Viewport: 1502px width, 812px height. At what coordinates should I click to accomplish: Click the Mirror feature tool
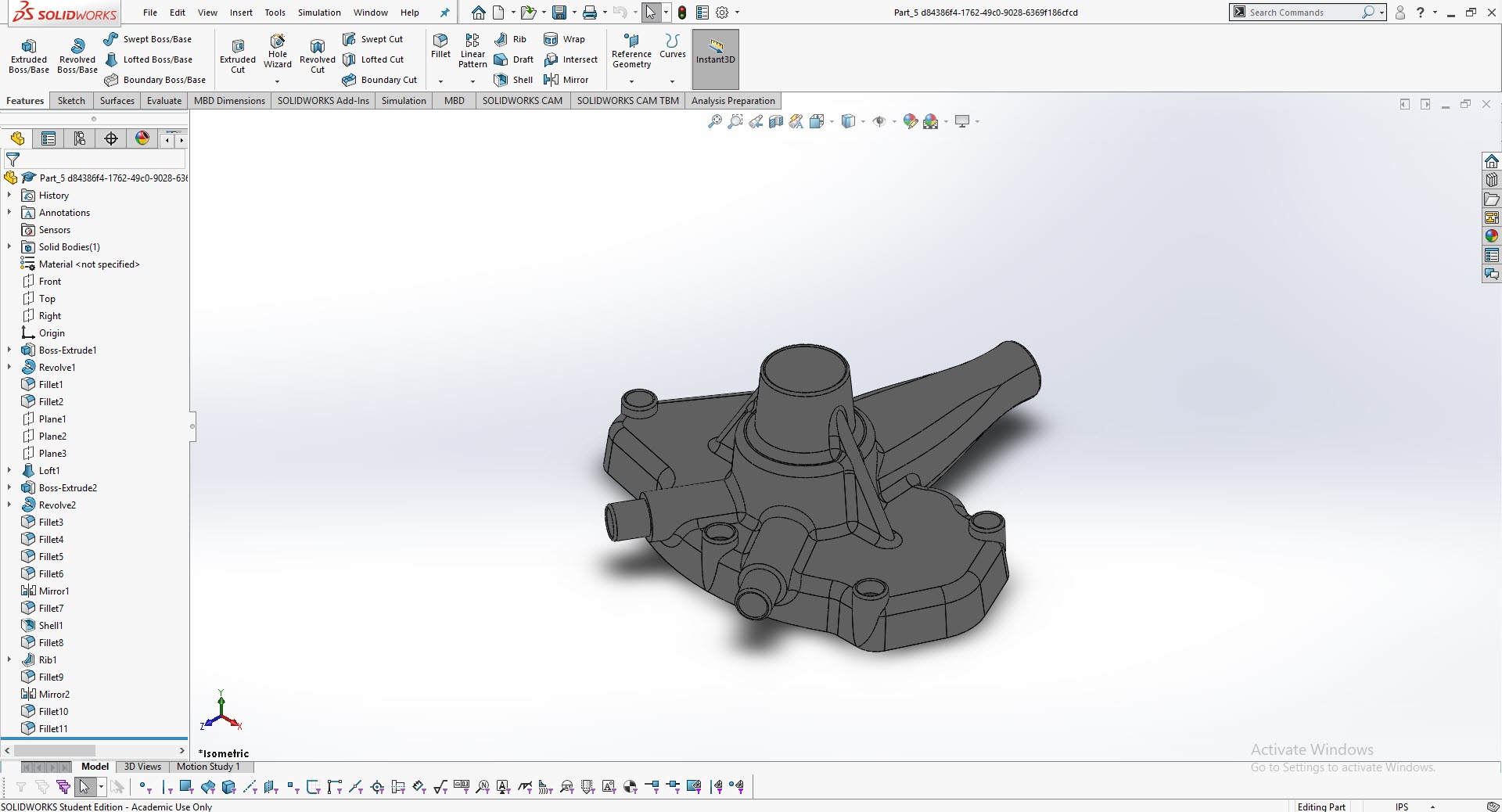coord(566,80)
